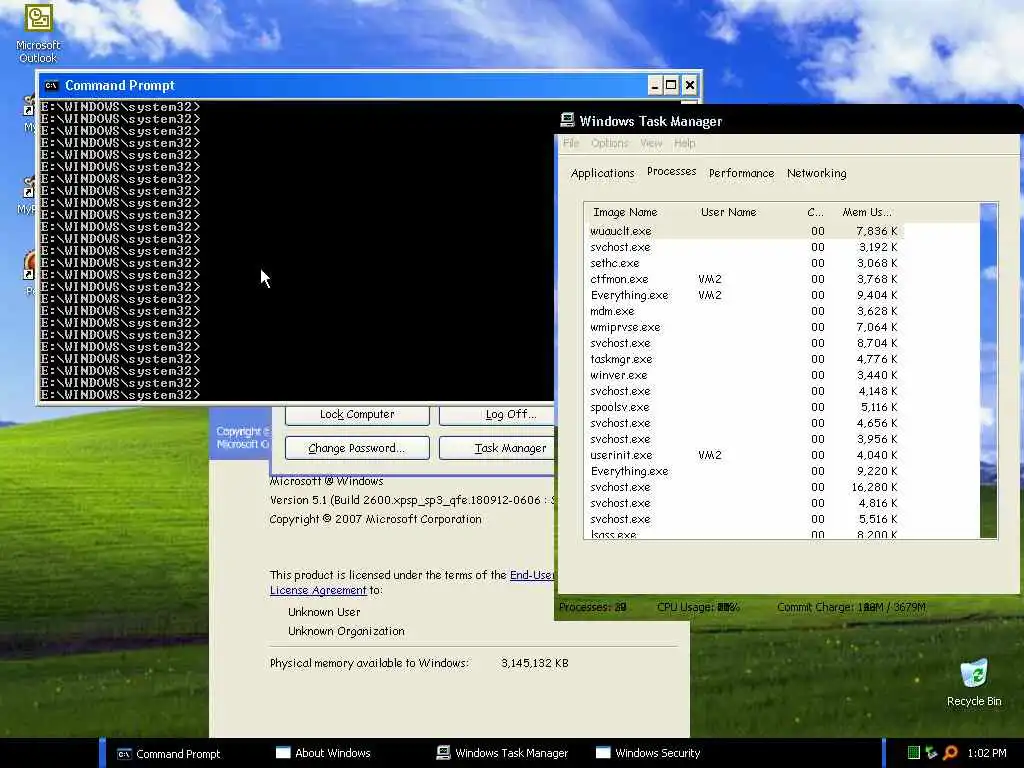
Task: Select the ctfmon.exe process row
Action: click(744, 279)
